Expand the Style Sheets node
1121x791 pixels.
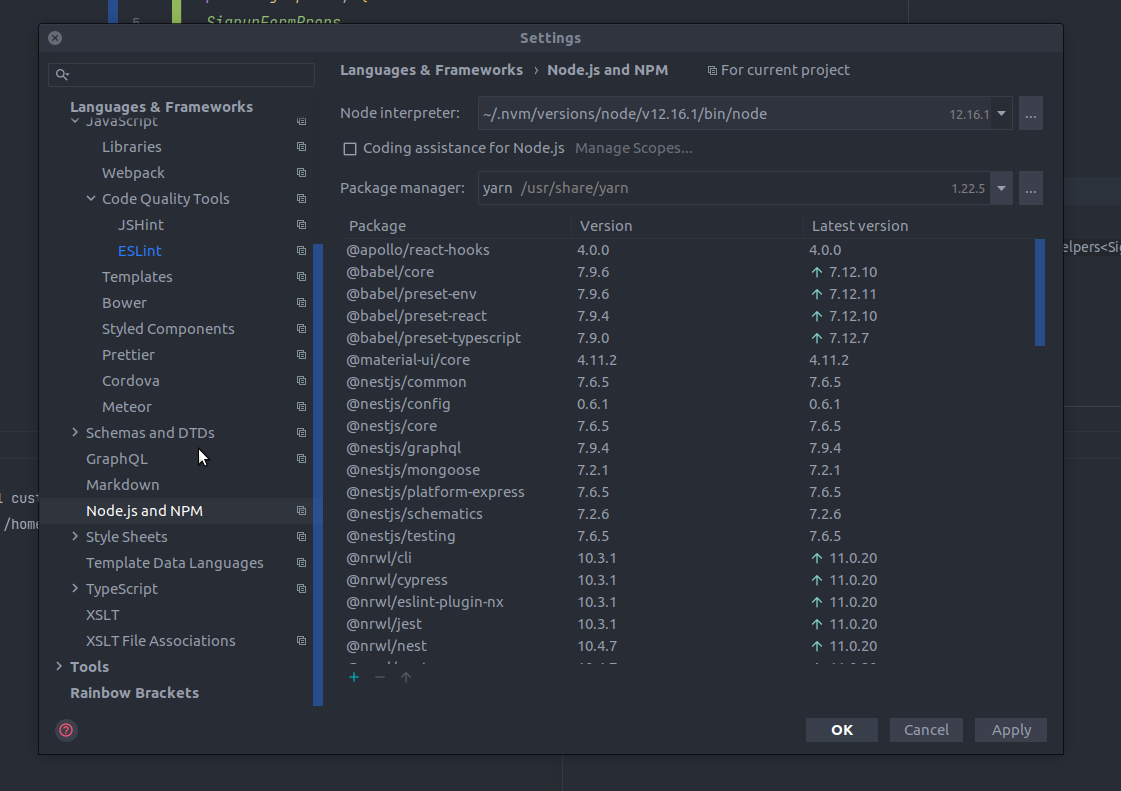click(75, 536)
